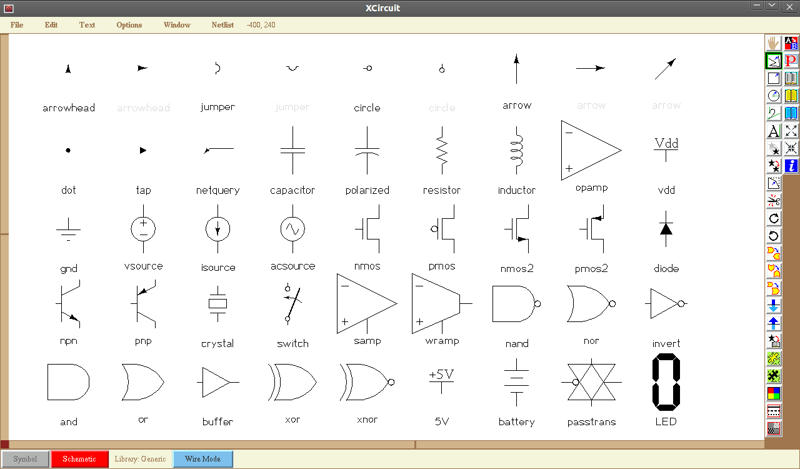This screenshot has width=800, height=469.
Task: Pick the battery symbol from the library
Action: pos(516,382)
